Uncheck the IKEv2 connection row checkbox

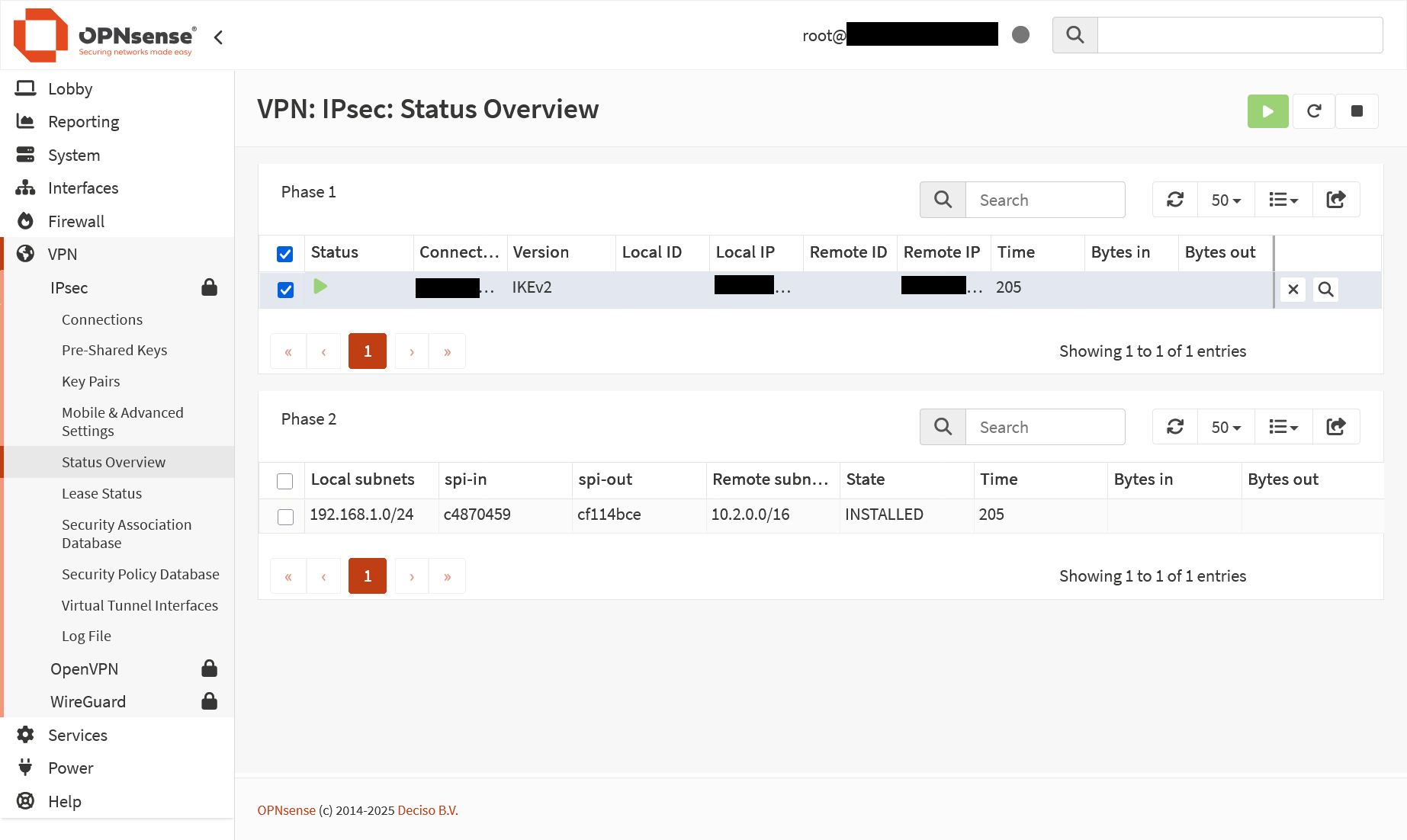[x=285, y=290]
